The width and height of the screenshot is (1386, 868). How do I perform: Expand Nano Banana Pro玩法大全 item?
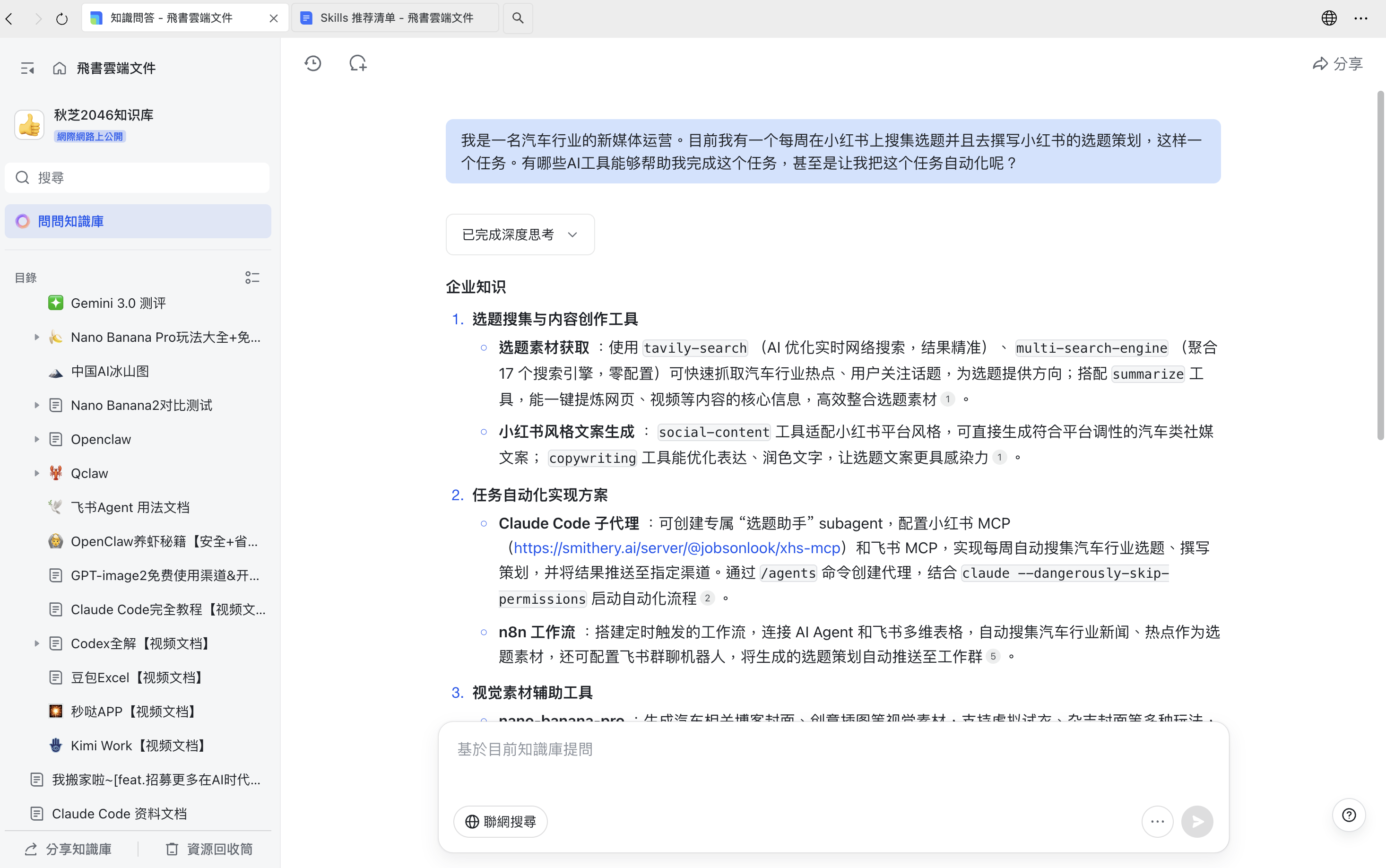(37, 337)
